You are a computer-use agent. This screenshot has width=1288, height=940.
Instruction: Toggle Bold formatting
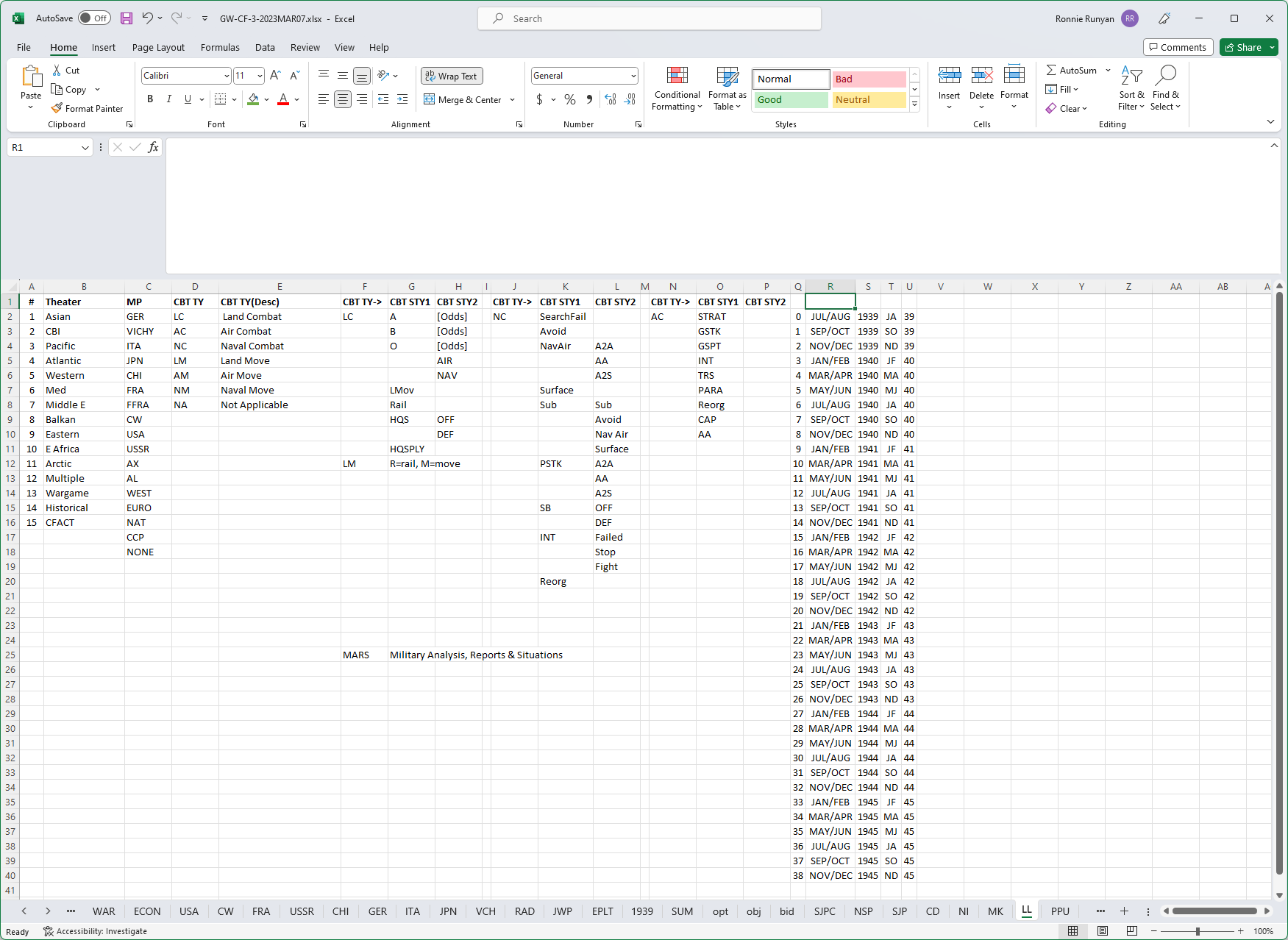150,99
